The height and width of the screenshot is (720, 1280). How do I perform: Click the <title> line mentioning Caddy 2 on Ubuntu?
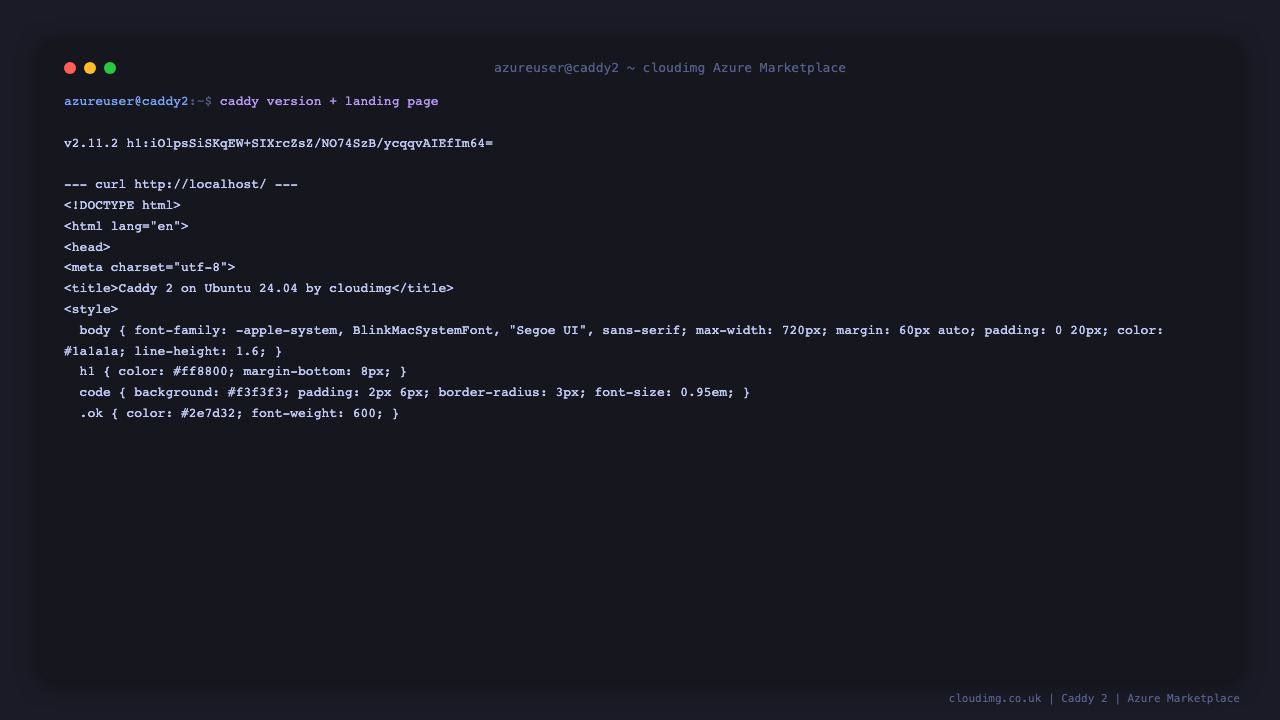[259, 289]
